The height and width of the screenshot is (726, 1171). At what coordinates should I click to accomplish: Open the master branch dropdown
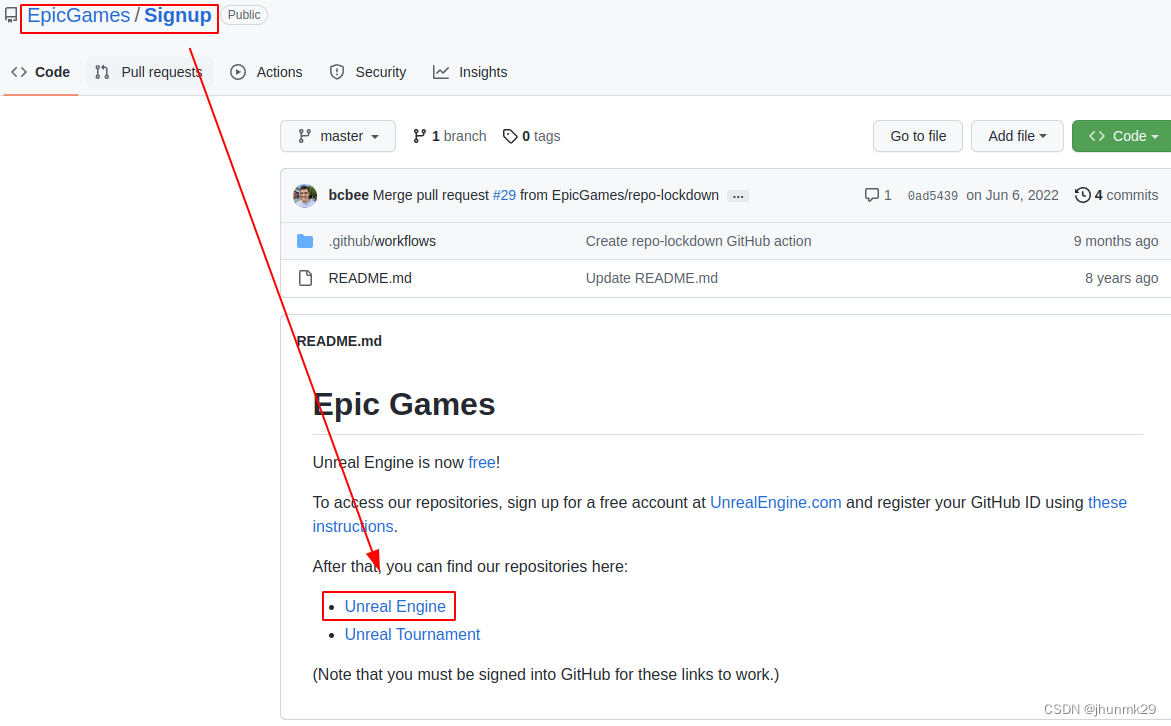click(338, 136)
